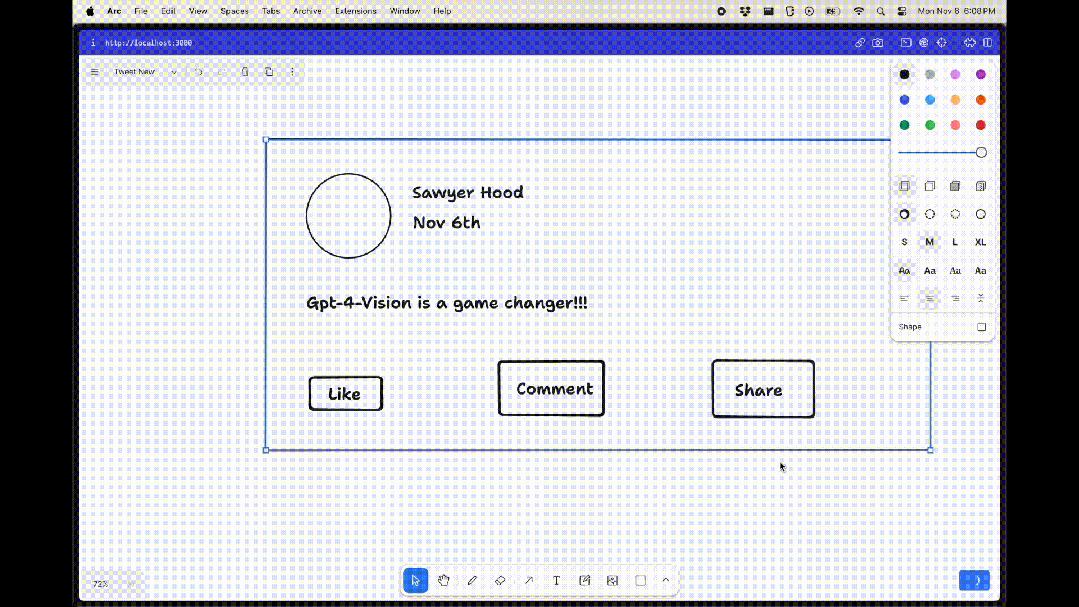The height and width of the screenshot is (607, 1079).
Task: Expand more tools chevron in bottom toolbar
Action: [665, 580]
